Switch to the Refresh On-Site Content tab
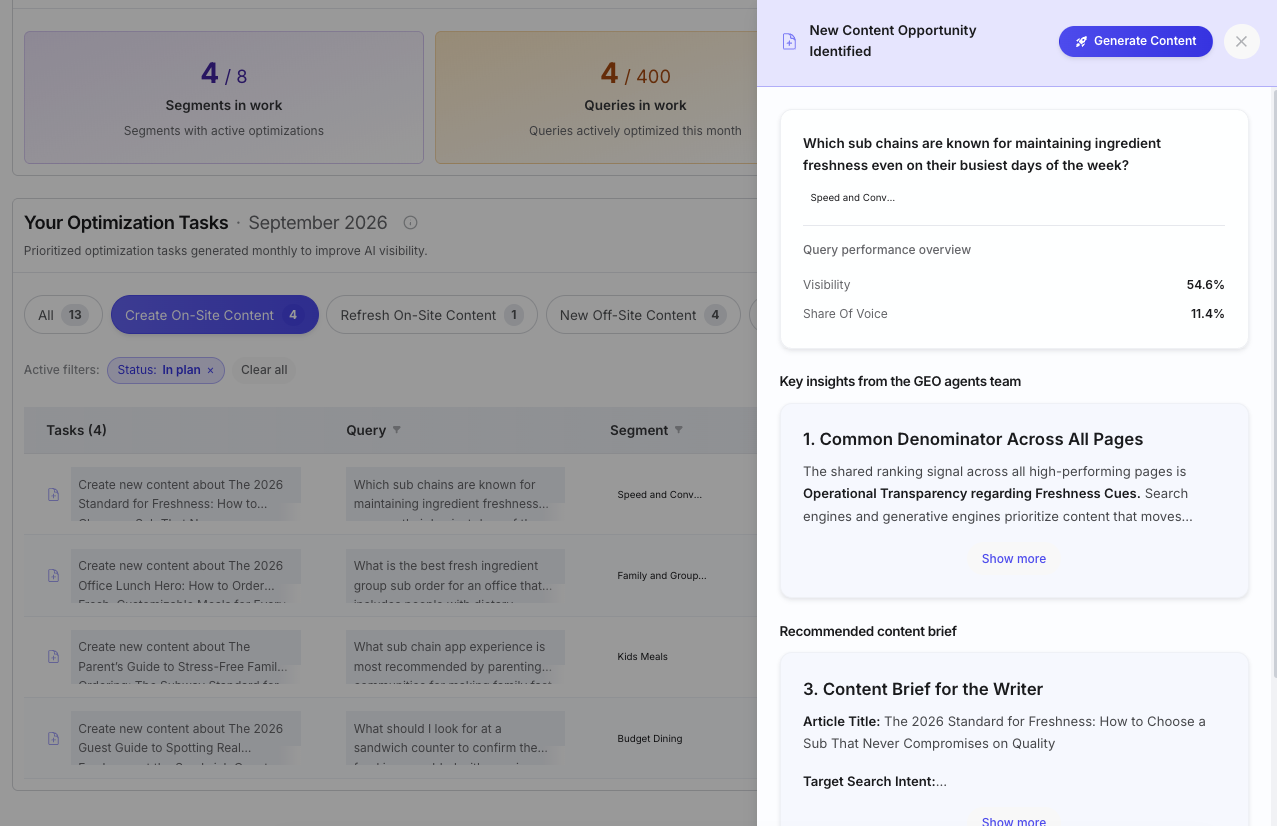The width and height of the screenshot is (1277, 826). click(432, 315)
